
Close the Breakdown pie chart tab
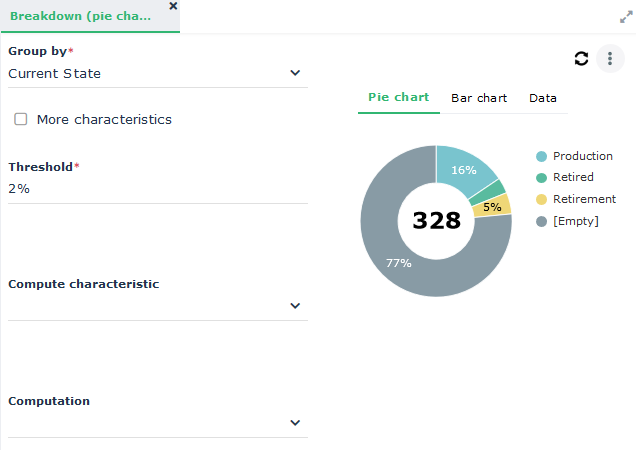click(173, 6)
